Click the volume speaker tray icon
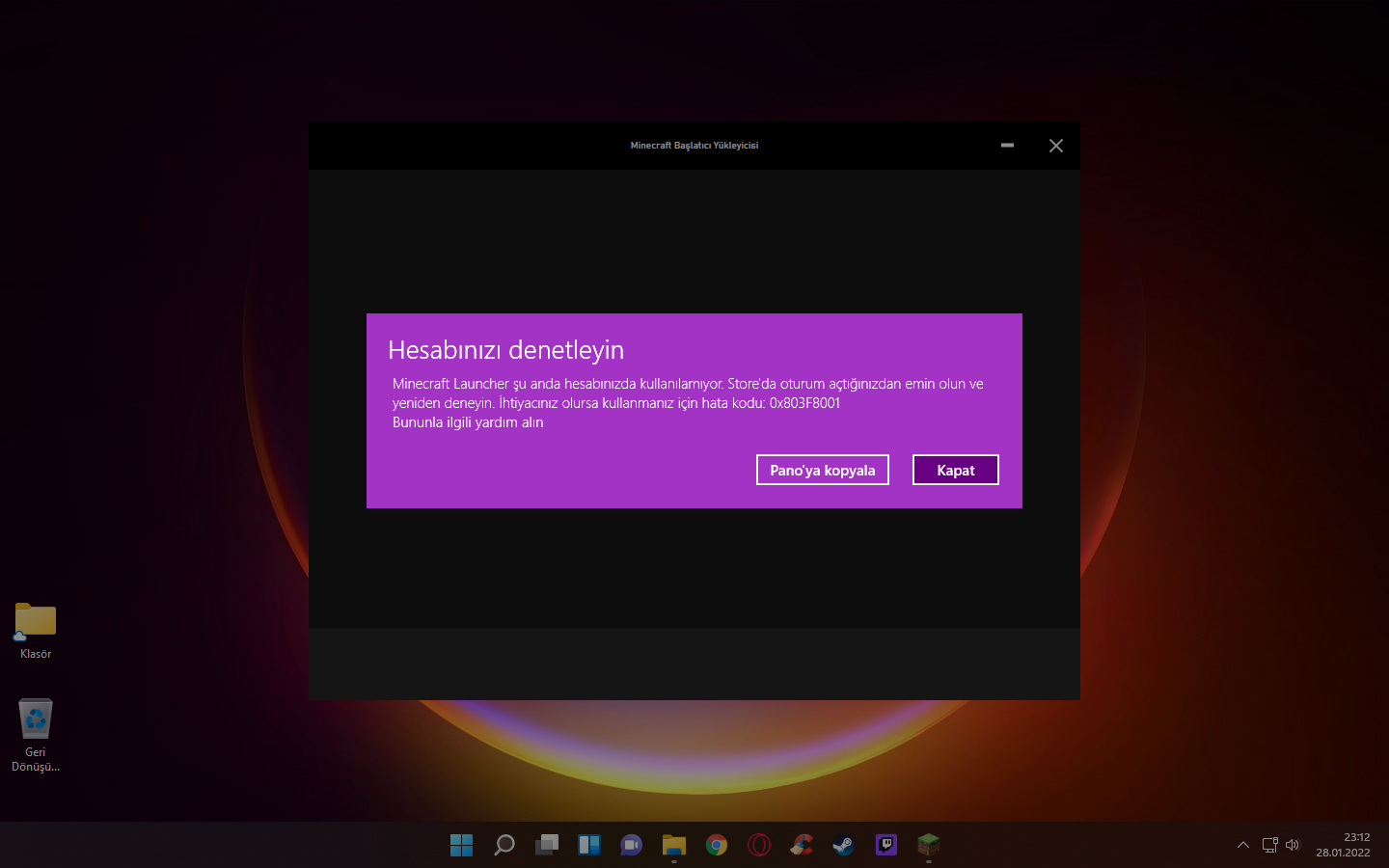This screenshot has width=1389, height=868. point(1293,845)
